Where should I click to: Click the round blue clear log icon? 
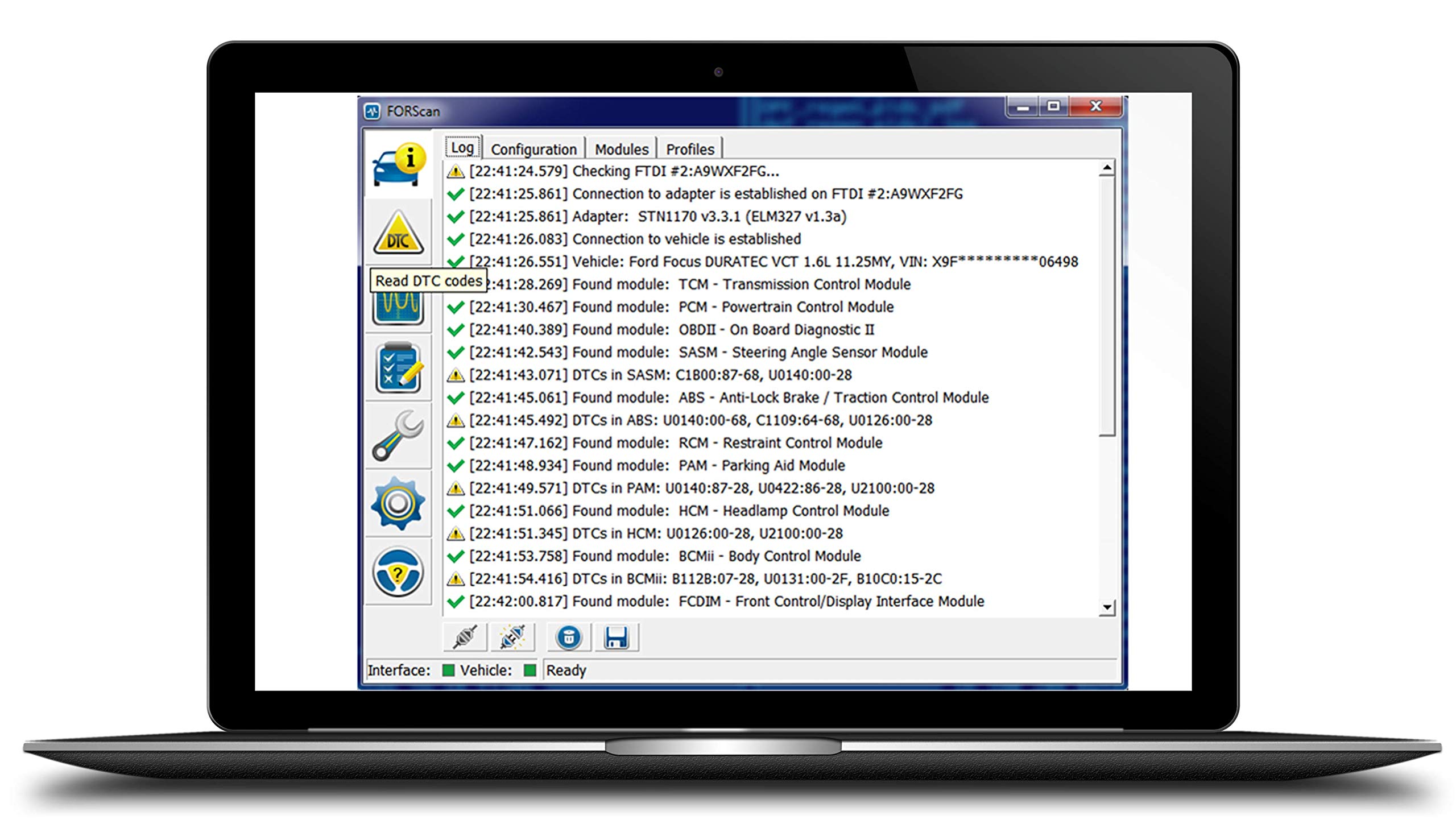[x=569, y=637]
